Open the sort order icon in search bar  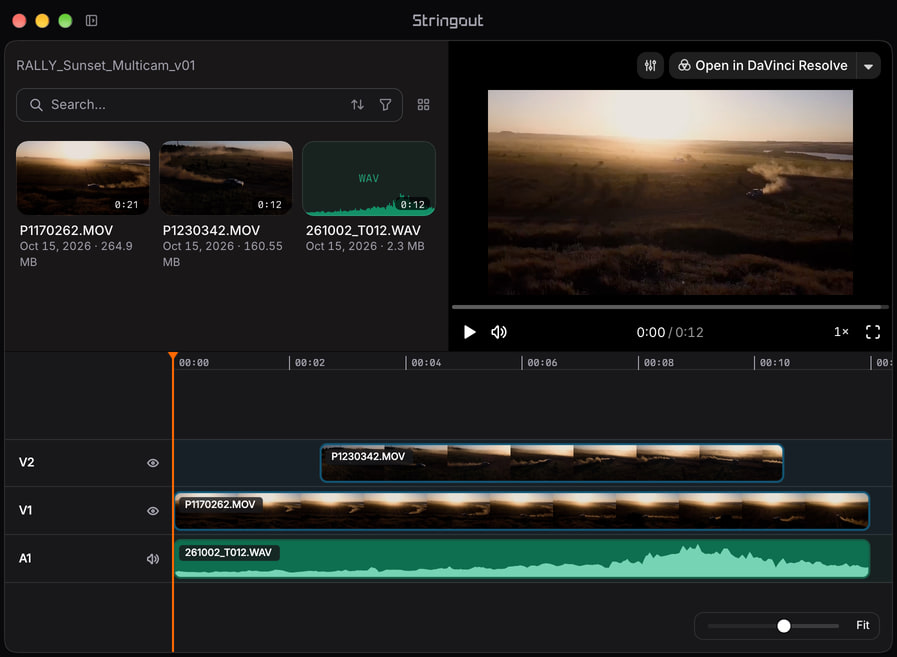click(x=358, y=105)
